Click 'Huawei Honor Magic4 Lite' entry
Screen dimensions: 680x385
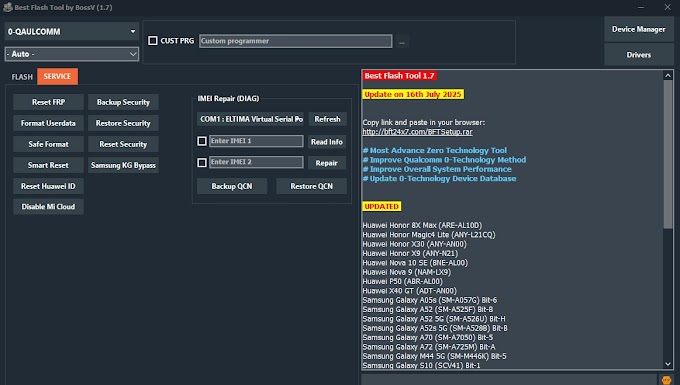(x=428, y=235)
